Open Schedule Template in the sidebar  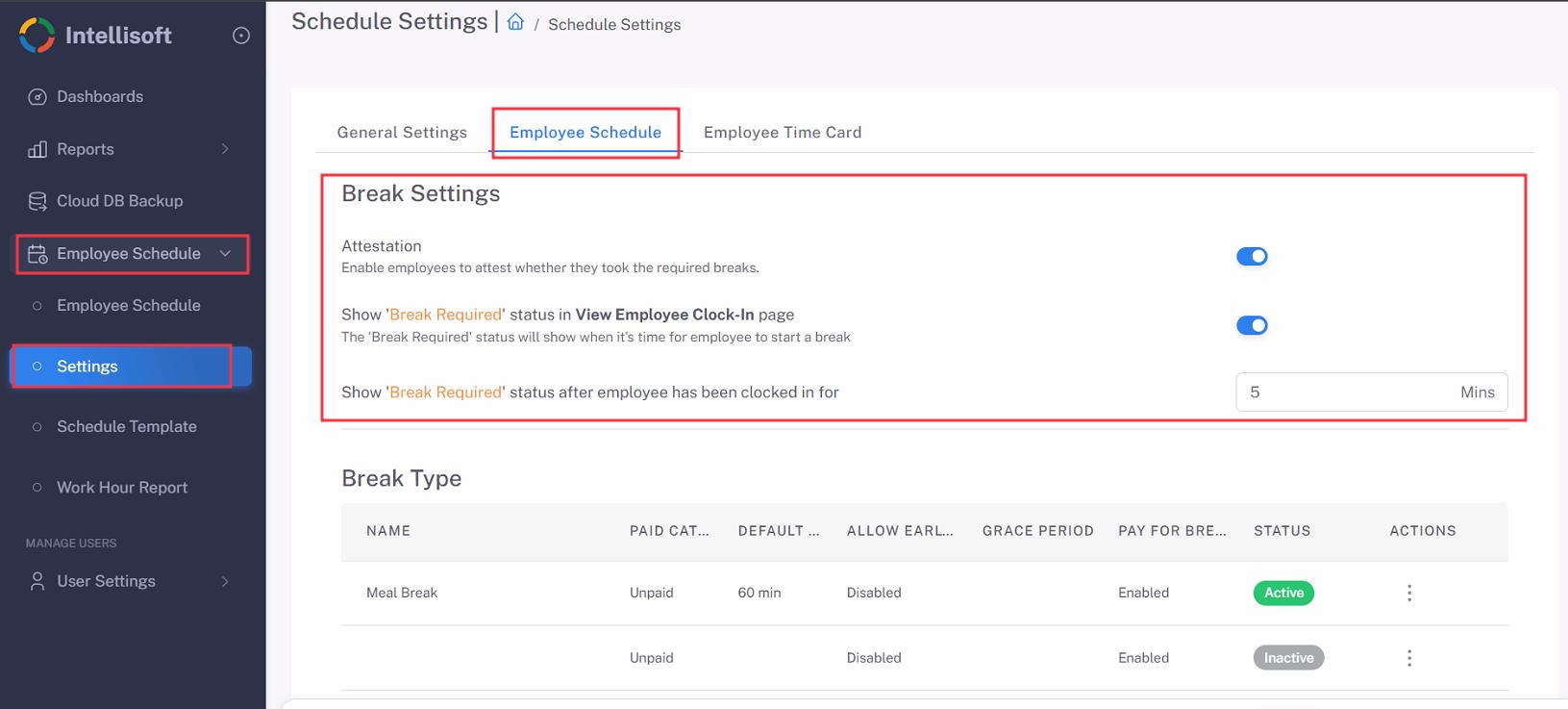point(126,426)
